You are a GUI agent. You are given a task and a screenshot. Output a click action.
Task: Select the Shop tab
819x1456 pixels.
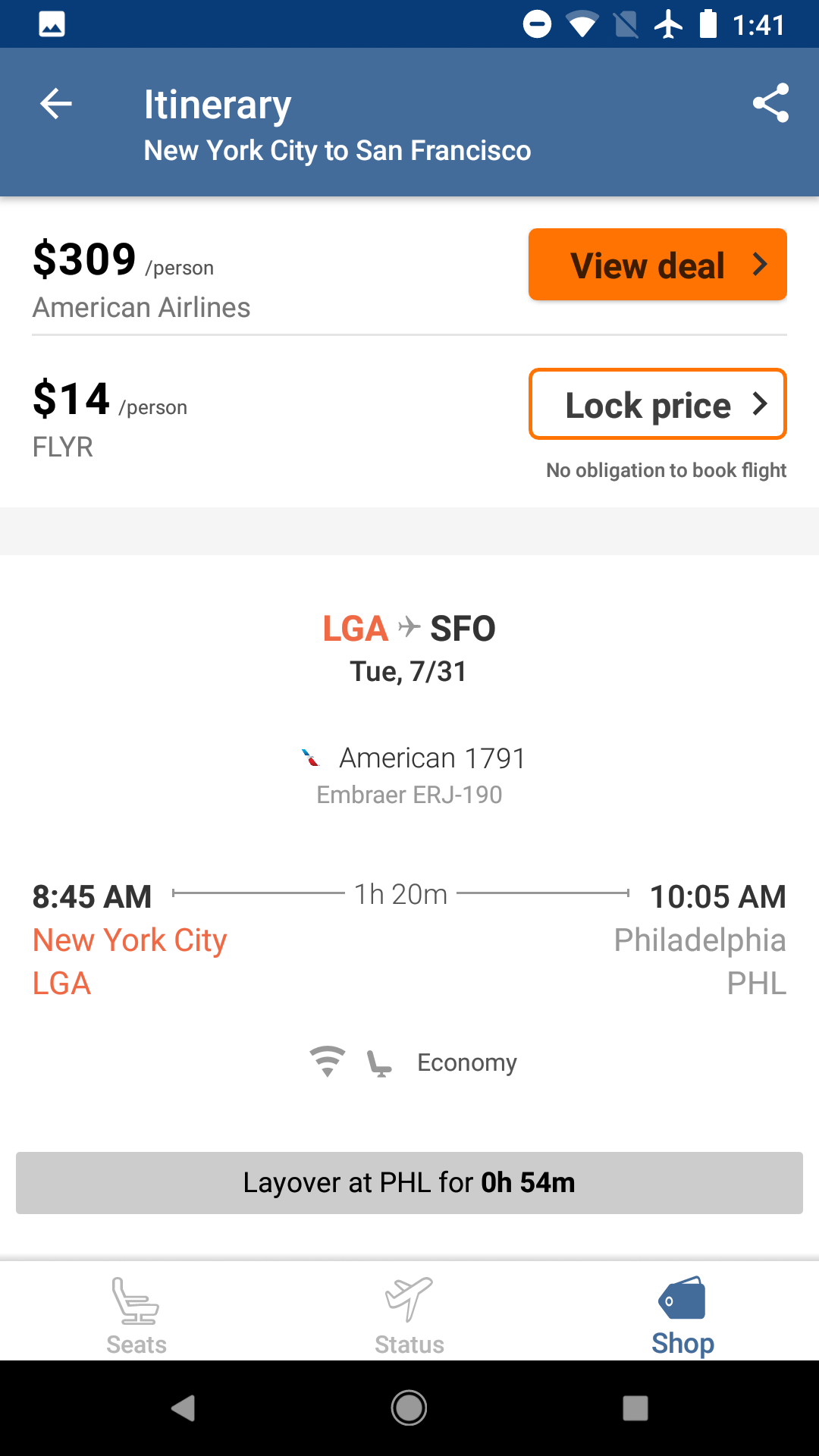pos(682,1315)
